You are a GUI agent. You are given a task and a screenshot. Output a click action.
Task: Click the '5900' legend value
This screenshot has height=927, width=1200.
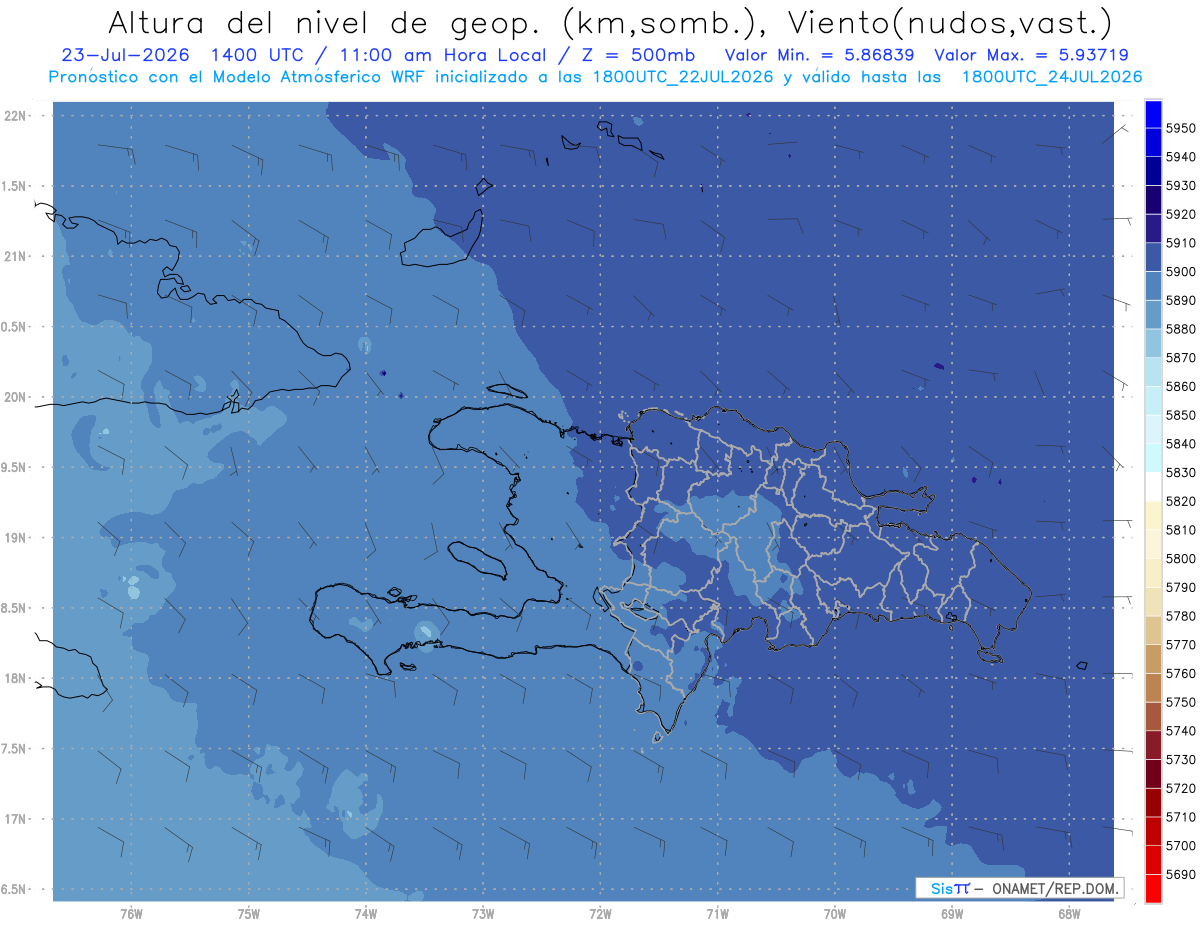[1181, 271]
